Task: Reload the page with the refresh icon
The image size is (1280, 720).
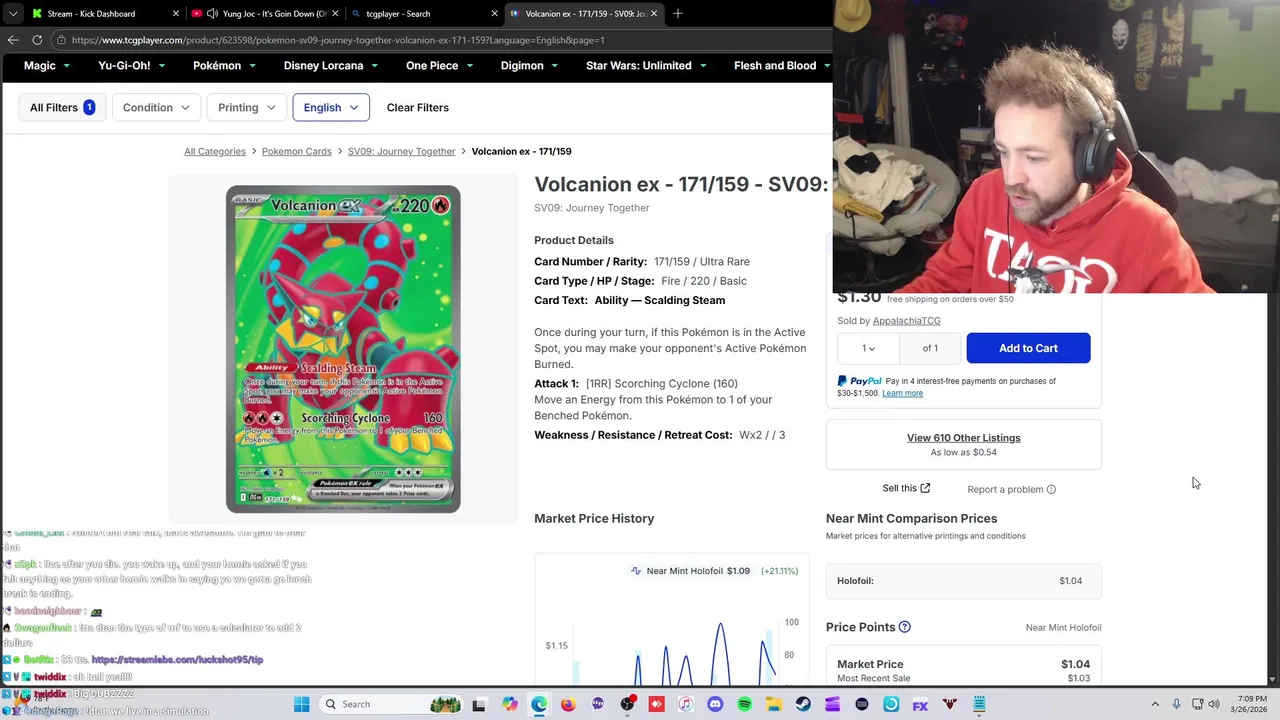Action: pyautogui.click(x=37, y=40)
